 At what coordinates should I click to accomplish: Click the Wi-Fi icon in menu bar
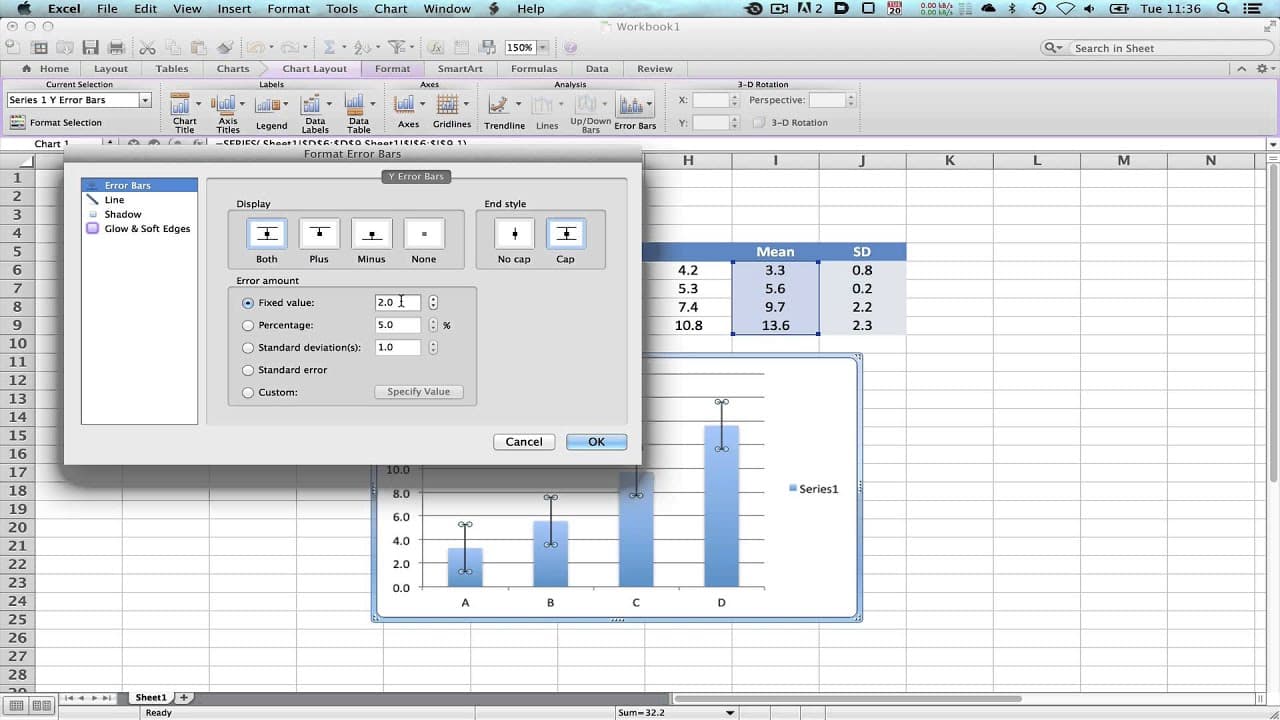click(x=1066, y=9)
